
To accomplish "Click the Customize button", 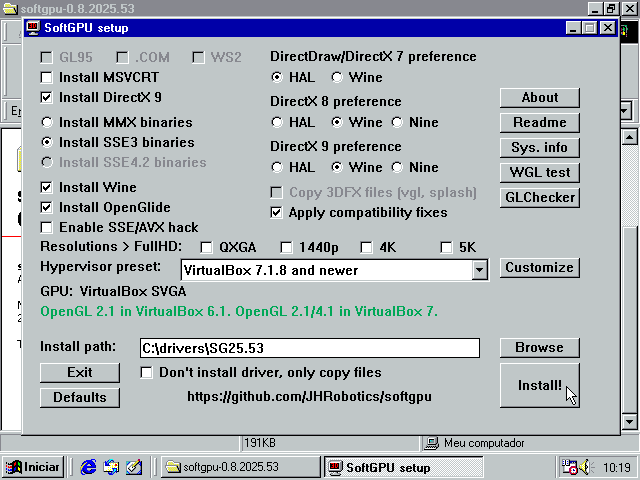I will (x=539, y=267).
